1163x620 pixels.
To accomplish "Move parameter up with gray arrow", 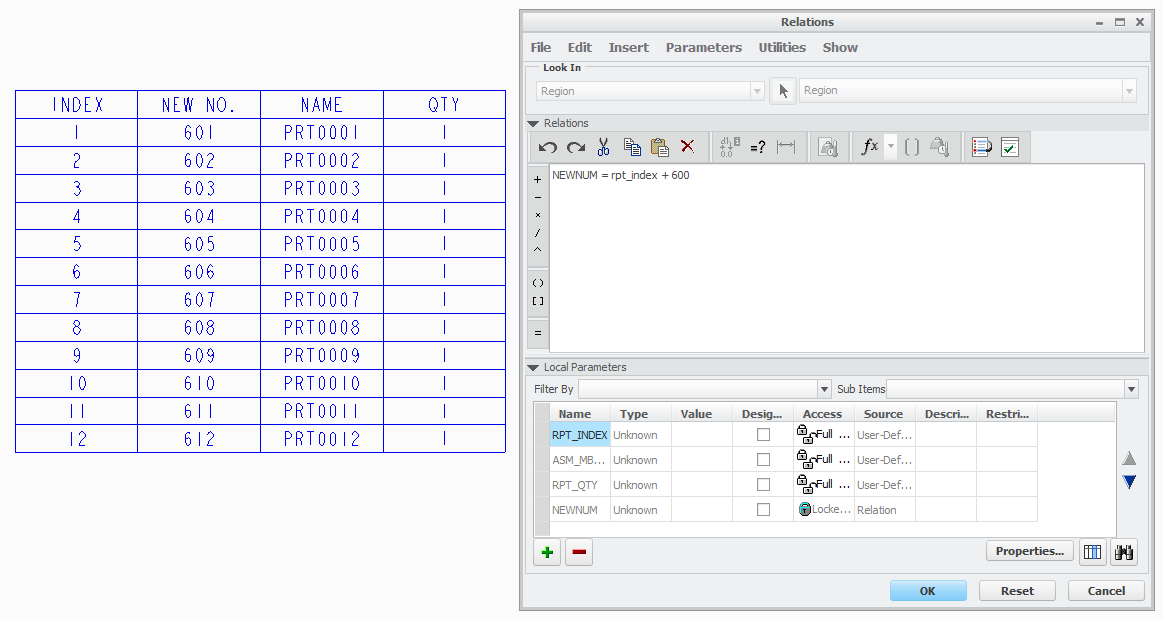I will pos(1129,459).
